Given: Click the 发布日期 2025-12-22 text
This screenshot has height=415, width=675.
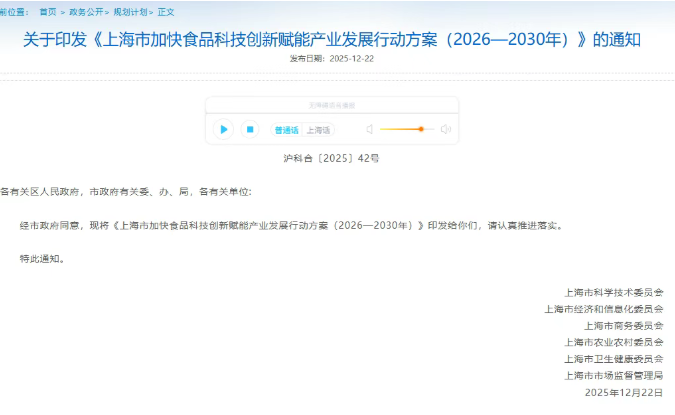Looking at the screenshot, I should pyautogui.click(x=331, y=59).
